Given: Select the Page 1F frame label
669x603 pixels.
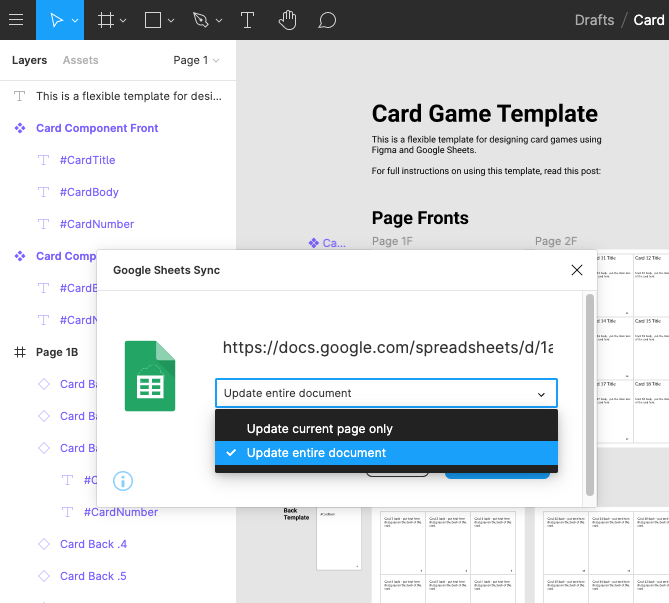Looking at the screenshot, I should click(x=392, y=242).
